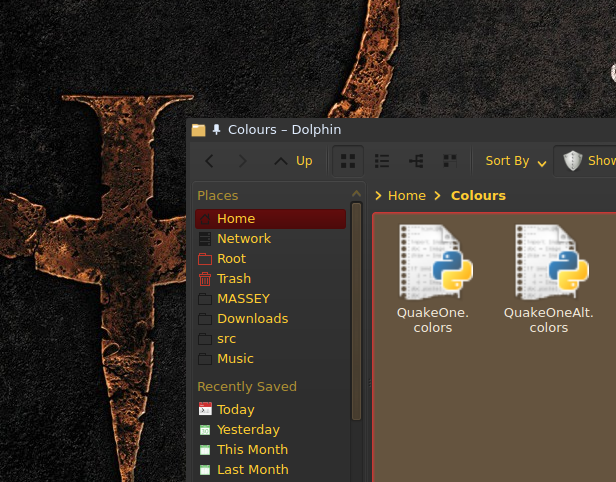Click the Last Month calendar icon
The height and width of the screenshot is (482, 616).
[205, 470]
